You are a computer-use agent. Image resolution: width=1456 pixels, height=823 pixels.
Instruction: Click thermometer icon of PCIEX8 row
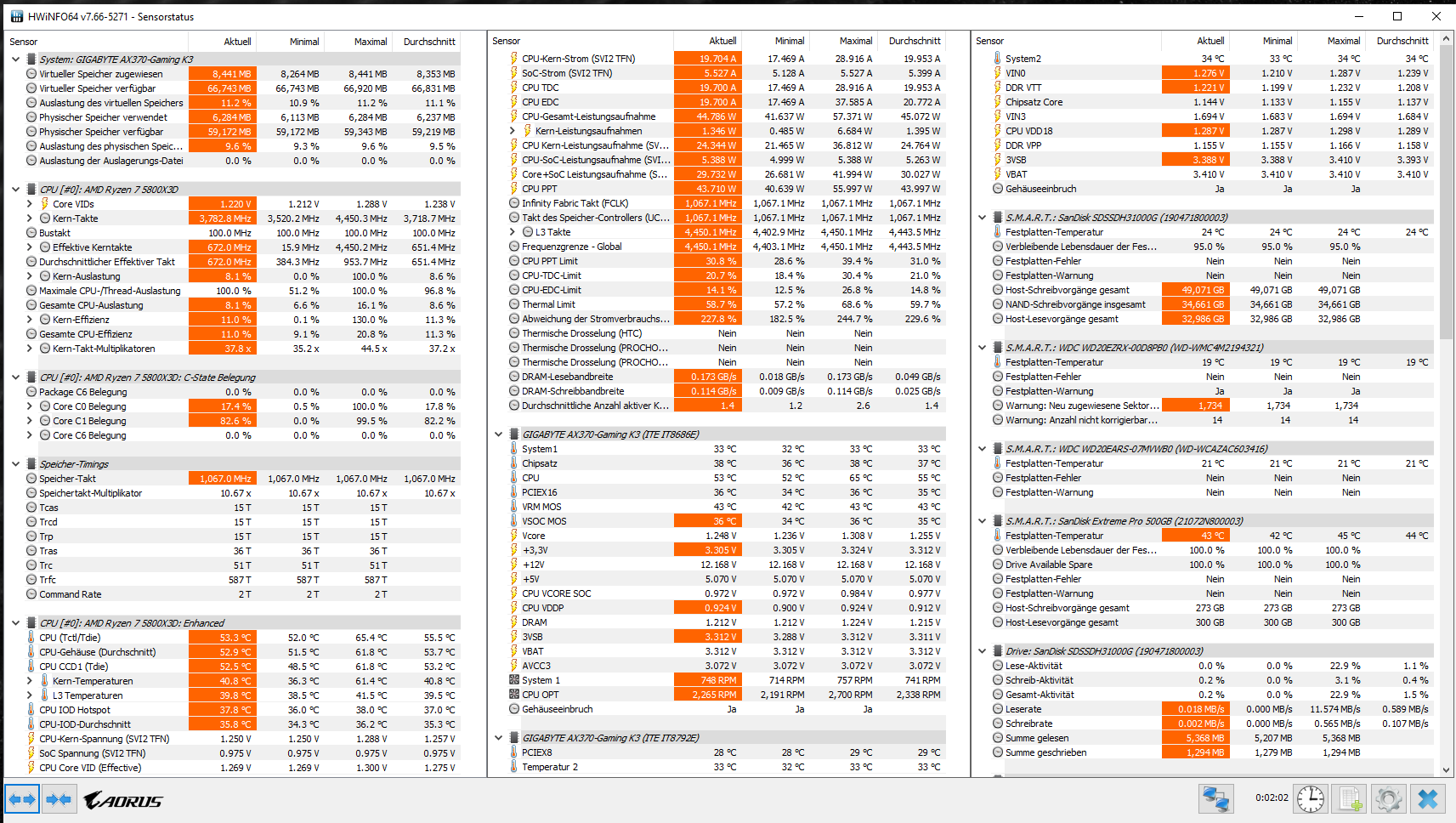[x=514, y=752]
